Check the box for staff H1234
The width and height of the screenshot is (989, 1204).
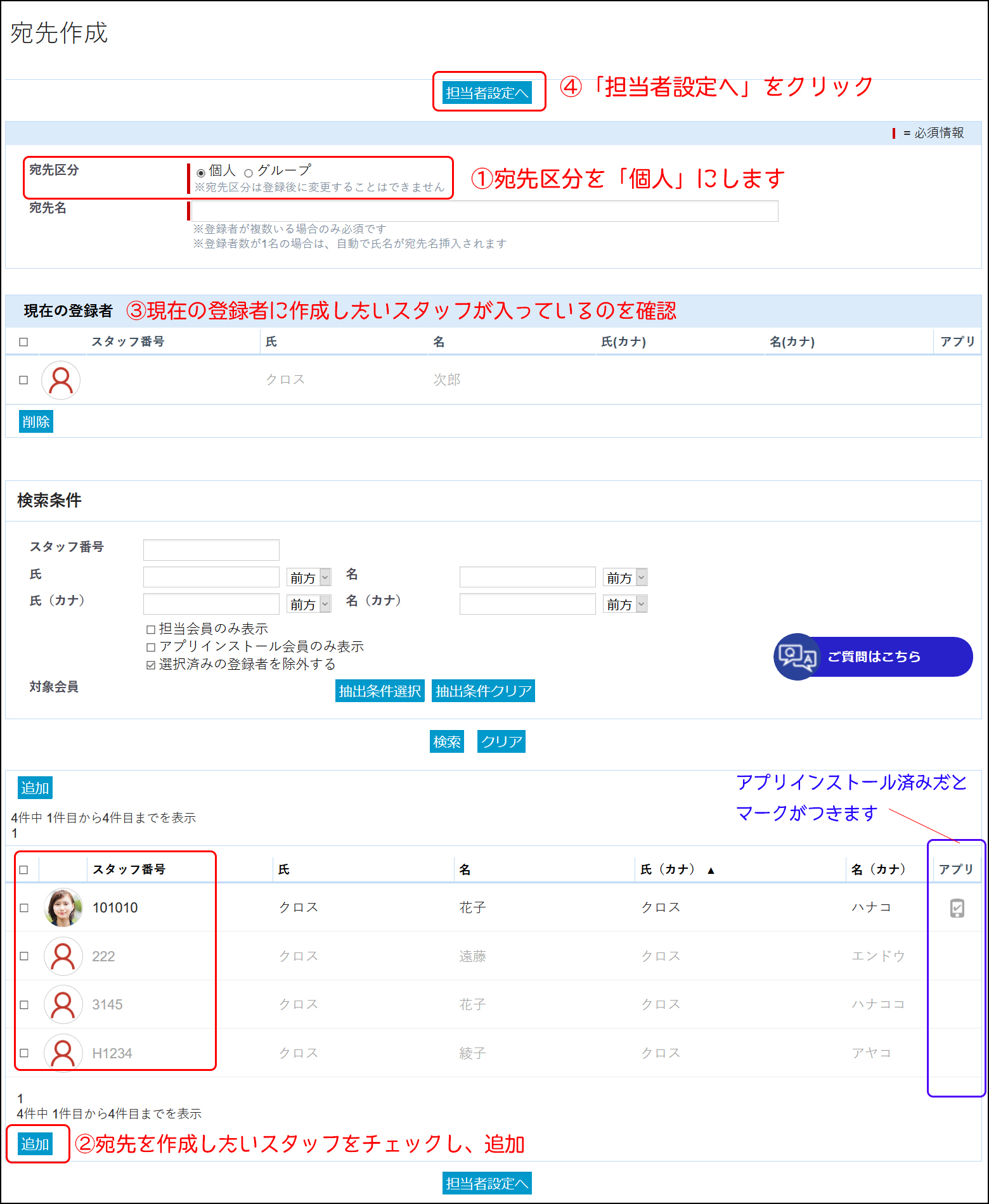point(24,1053)
